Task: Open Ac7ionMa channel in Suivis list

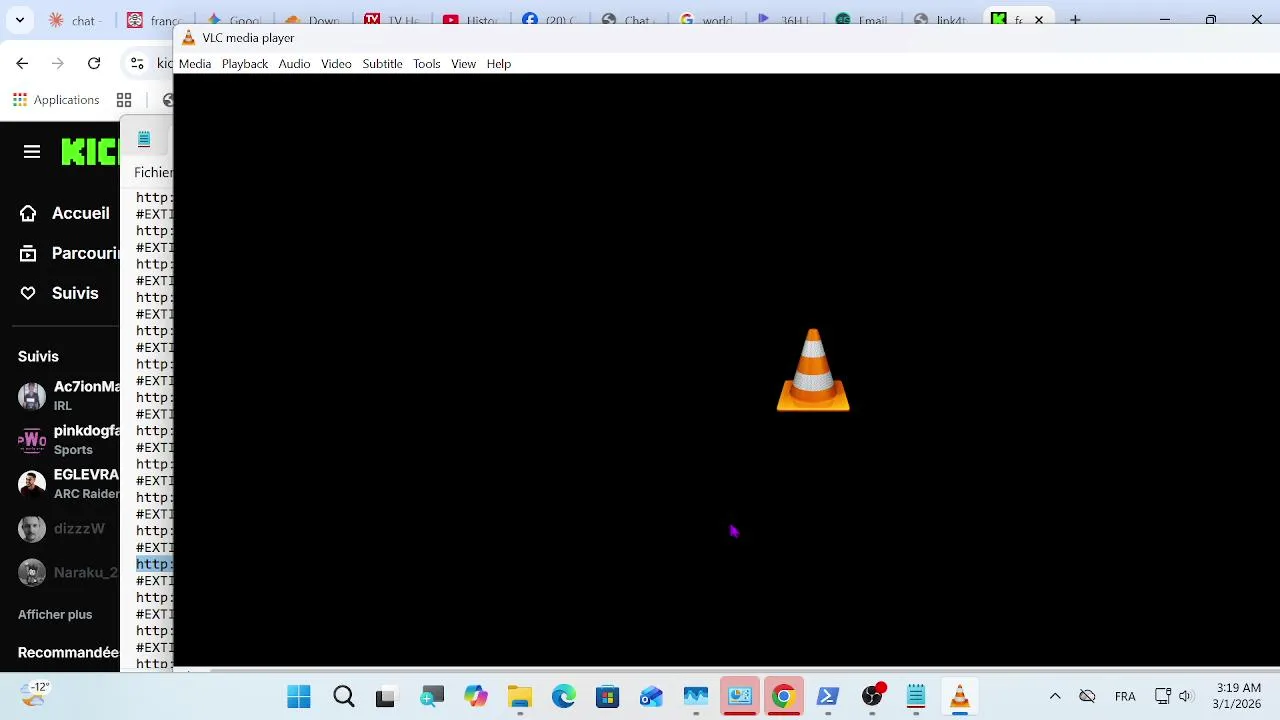Action: (68, 396)
